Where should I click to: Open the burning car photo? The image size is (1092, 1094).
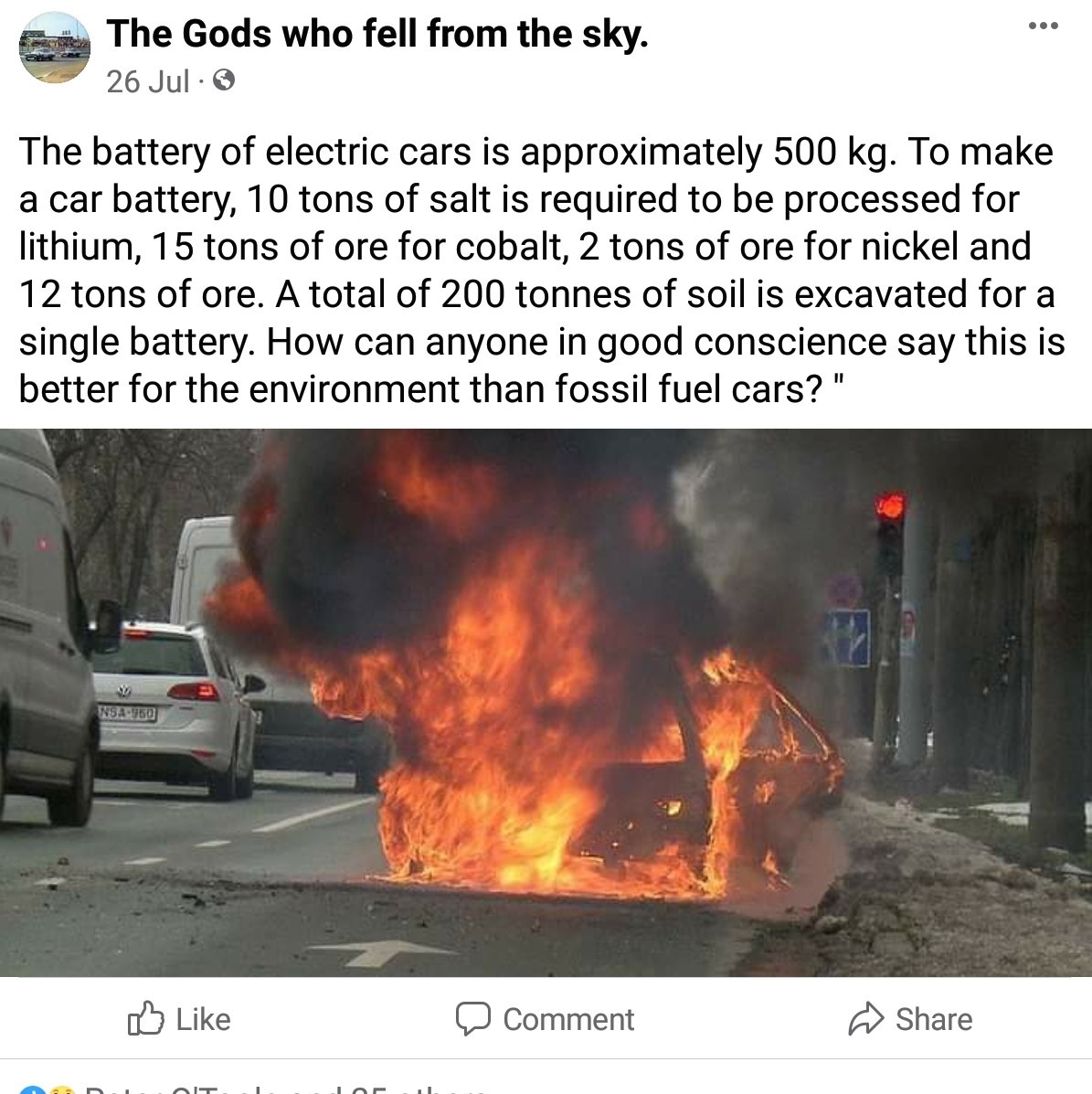(x=546, y=703)
